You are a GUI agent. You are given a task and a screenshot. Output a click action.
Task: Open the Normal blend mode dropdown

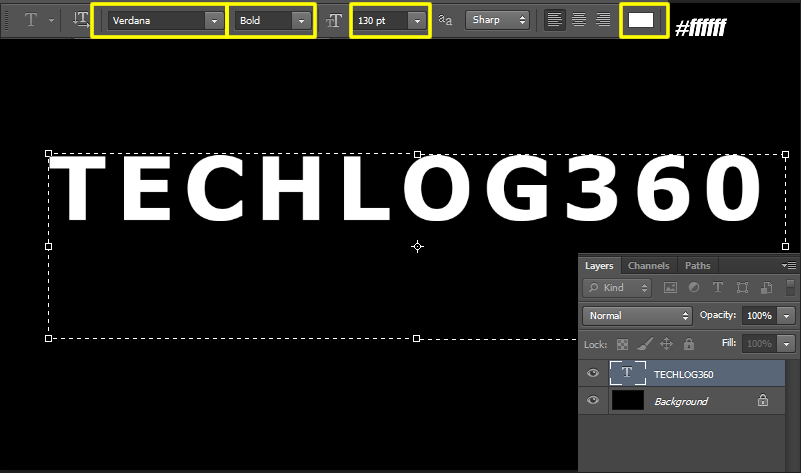tap(637, 316)
